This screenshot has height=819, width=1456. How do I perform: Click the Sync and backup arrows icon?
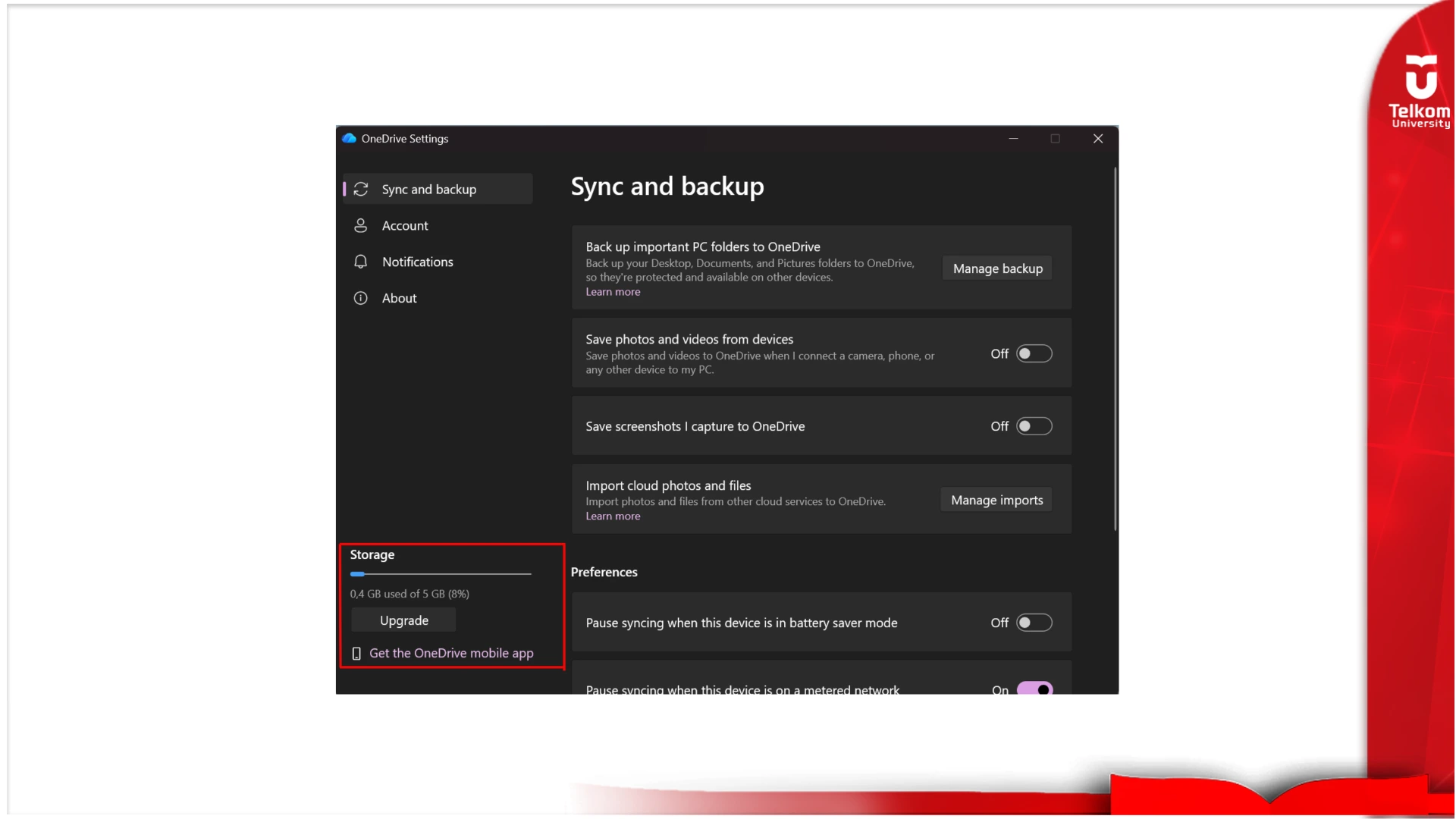361,189
